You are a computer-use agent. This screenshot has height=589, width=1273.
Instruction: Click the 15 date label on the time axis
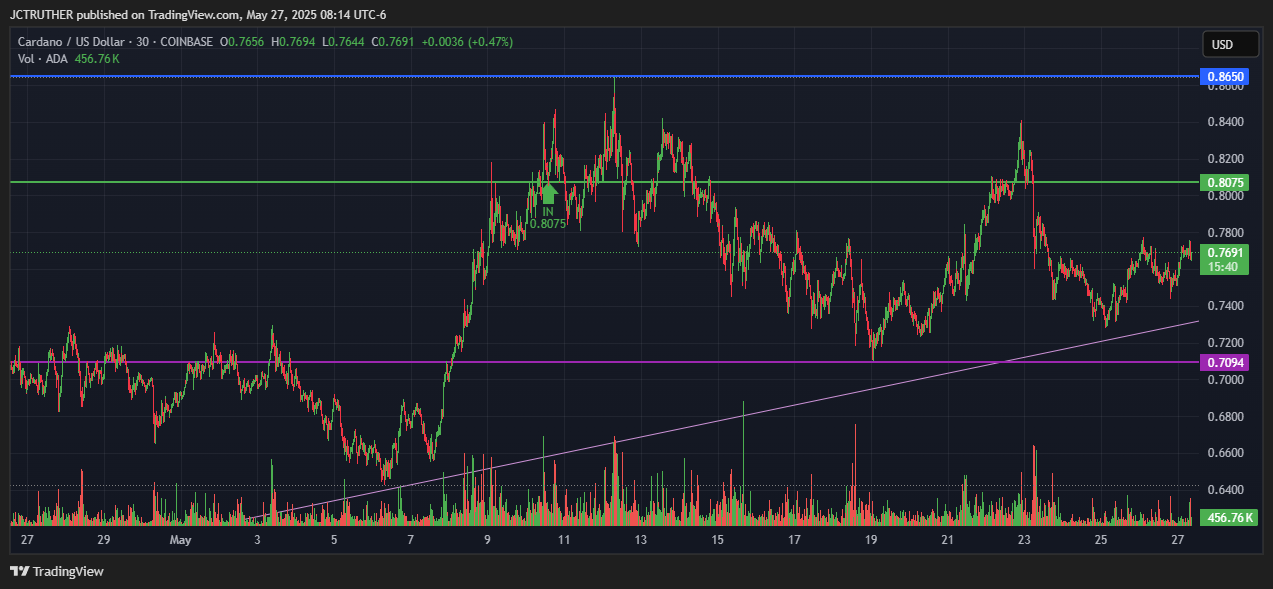coord(717,540)
